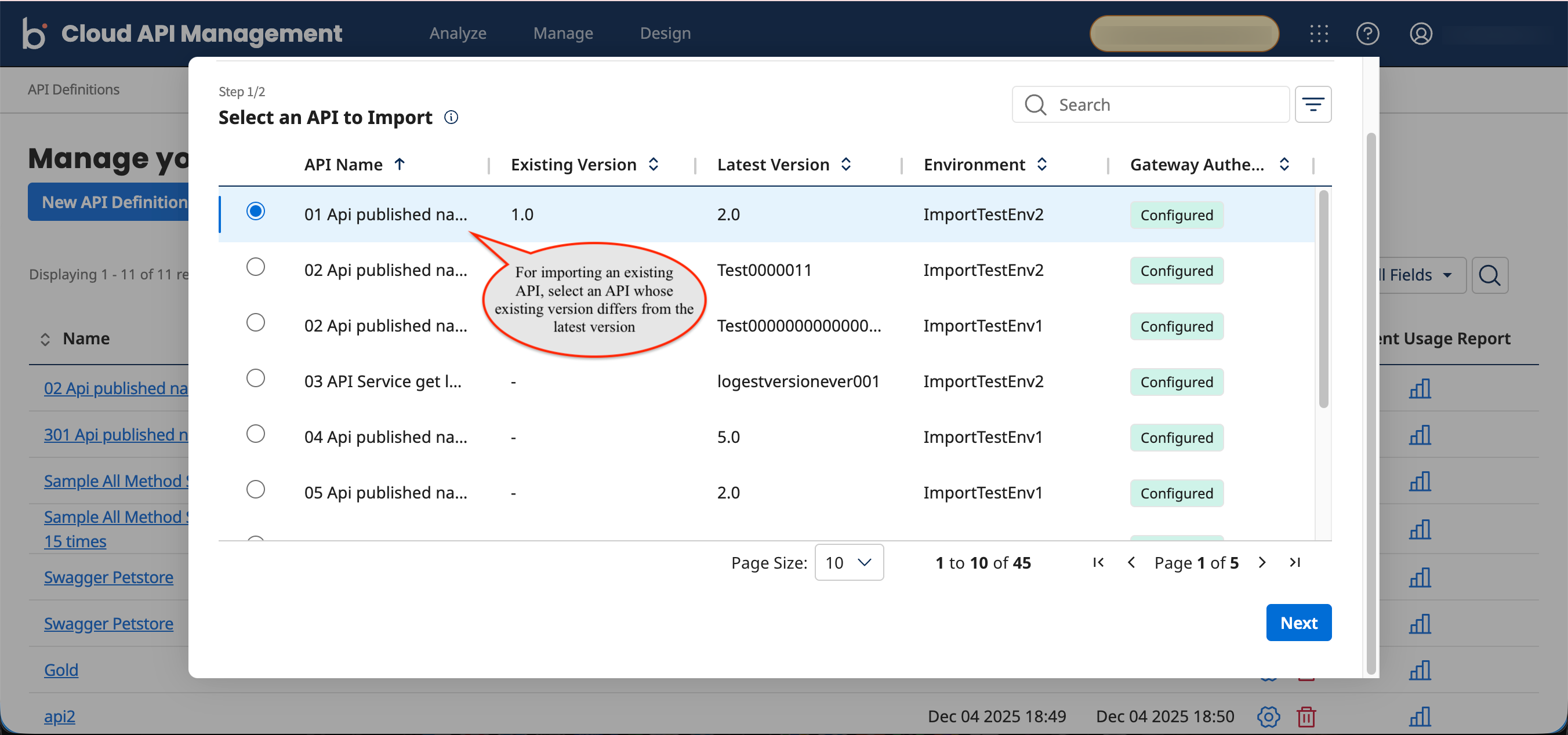The height and width of the screenshot is (735, 1568).
Task: Go to the last page of results
Action: click(x=1295, y=563)
